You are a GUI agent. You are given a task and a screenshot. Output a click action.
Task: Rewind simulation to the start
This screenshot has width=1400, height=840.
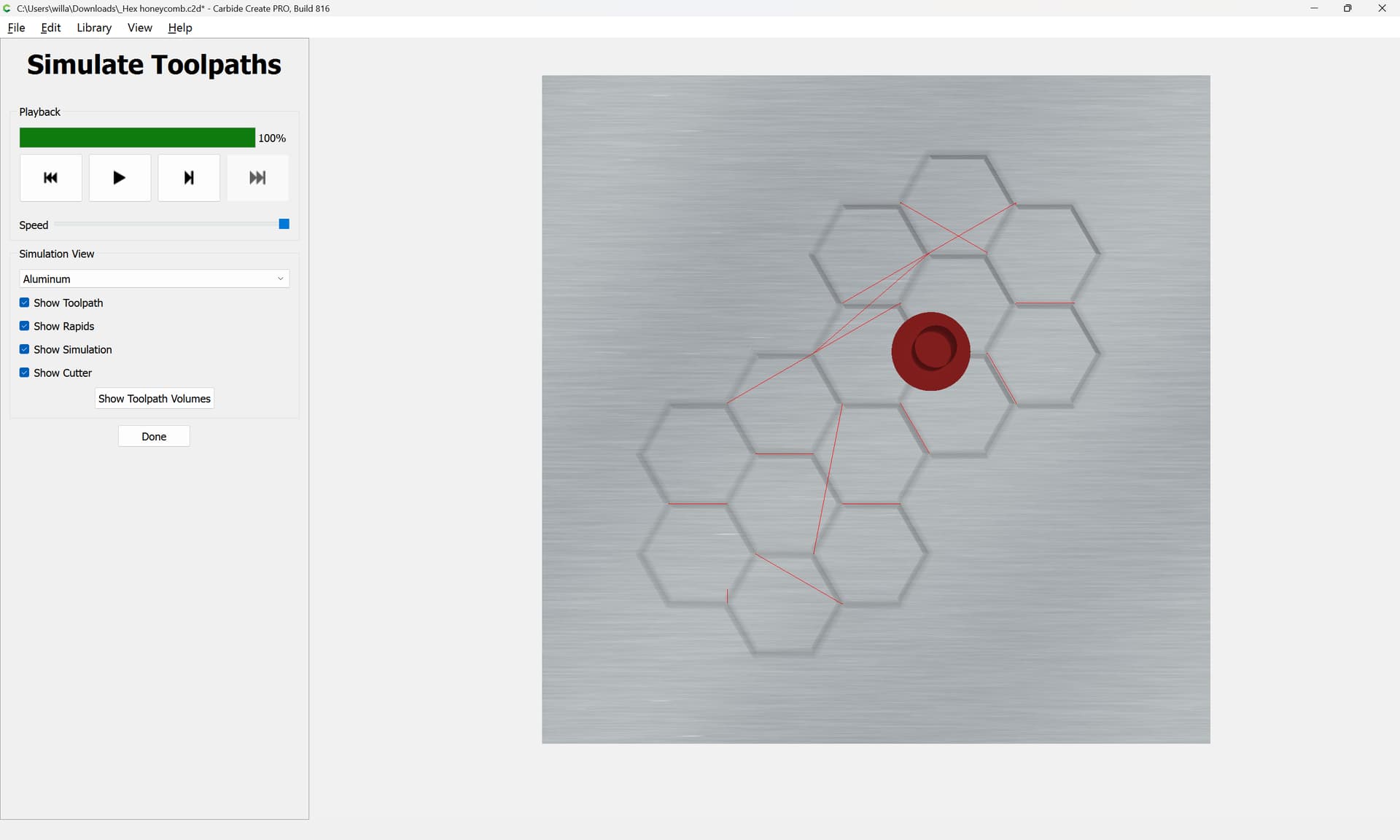50,177
